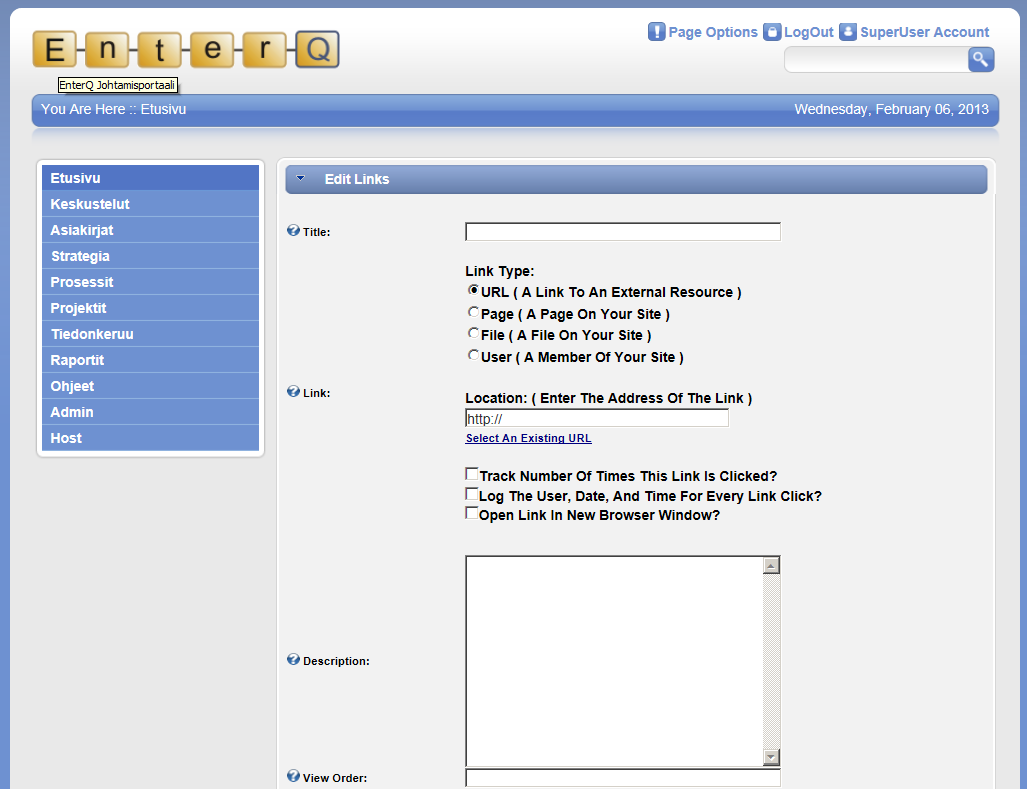The width and height of the screenshot is (1027, 789).
Task: Click the search magnifier button
Action: coord(980,60)
